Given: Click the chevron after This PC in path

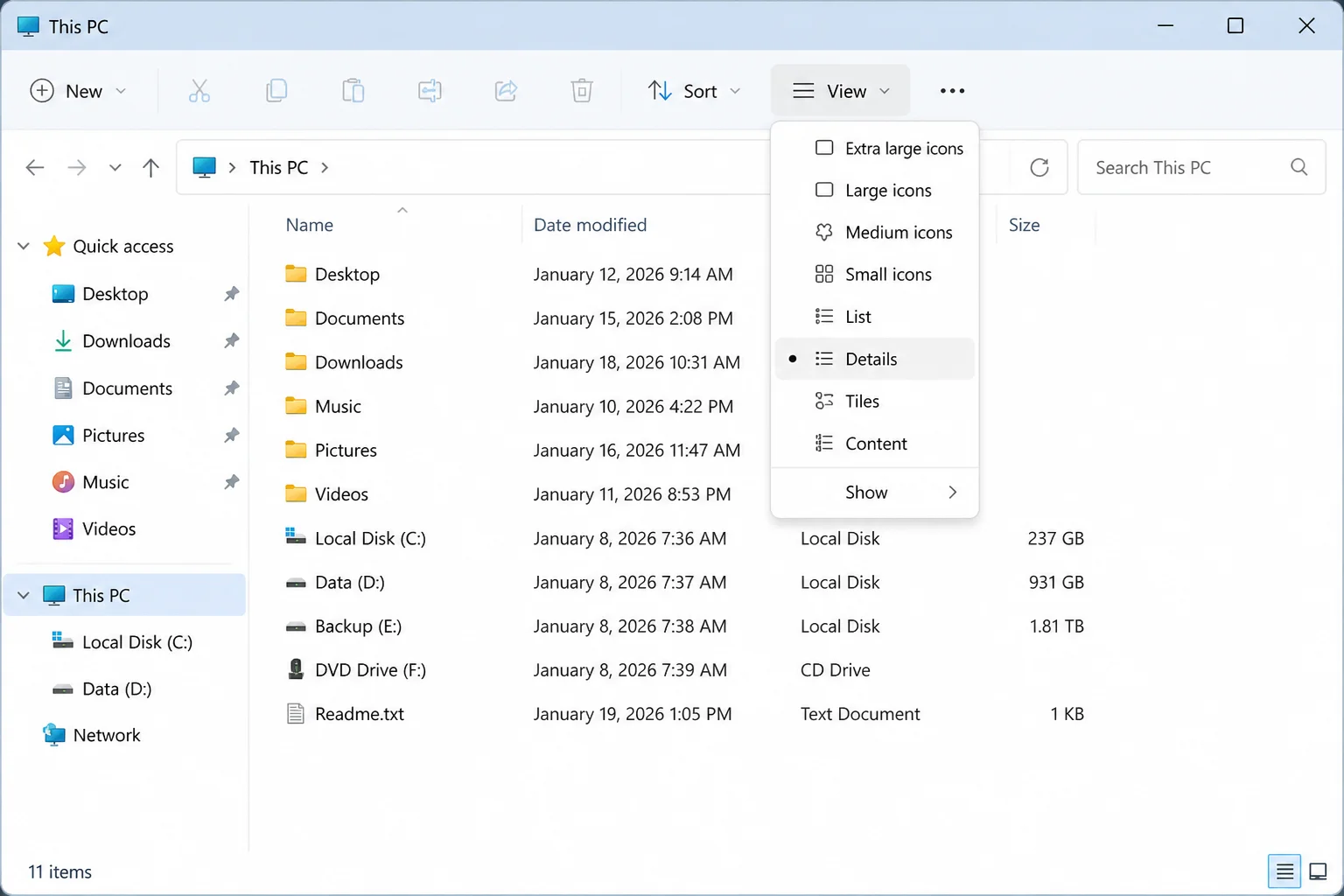Looking at the screenshot, I should (325, 167).
